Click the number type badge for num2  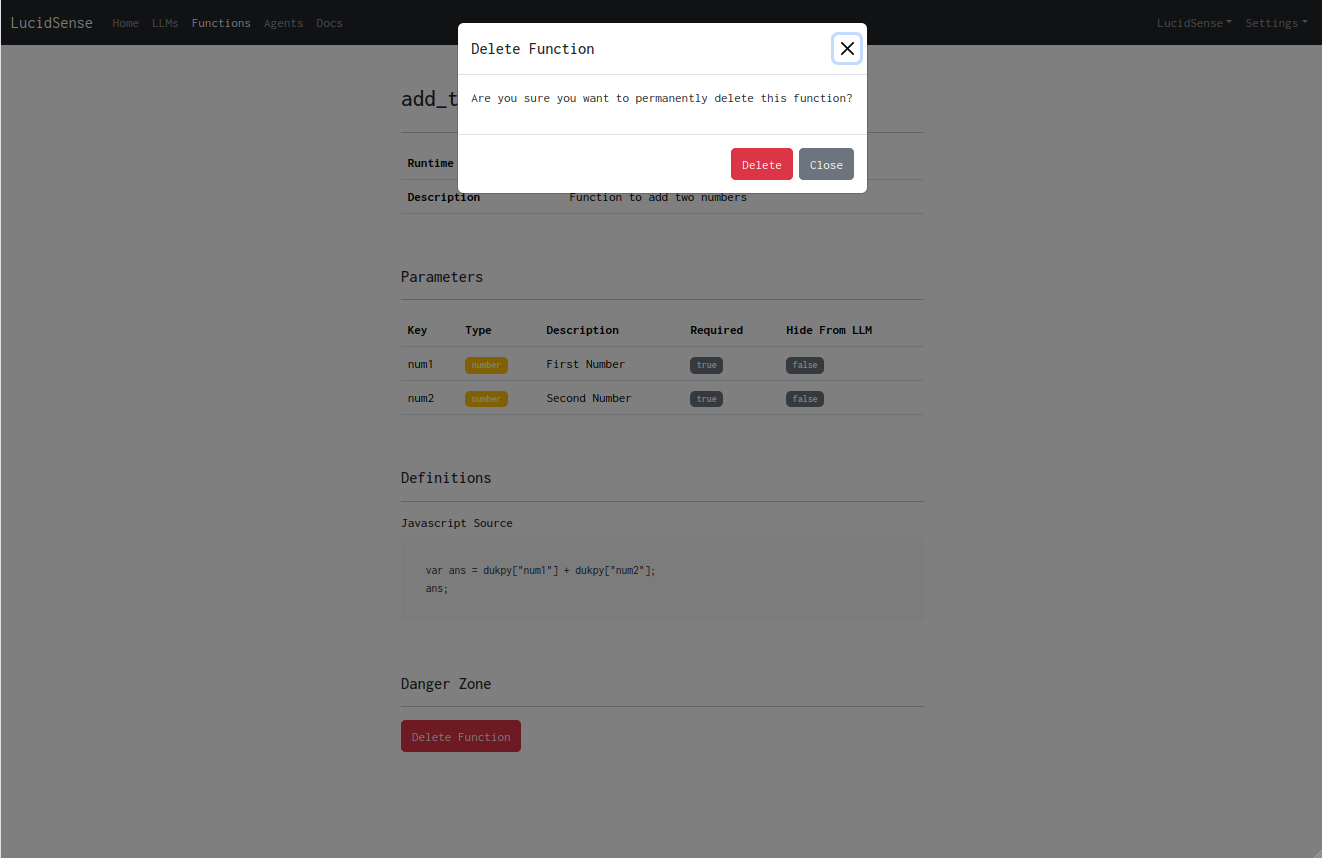point(486,399)
